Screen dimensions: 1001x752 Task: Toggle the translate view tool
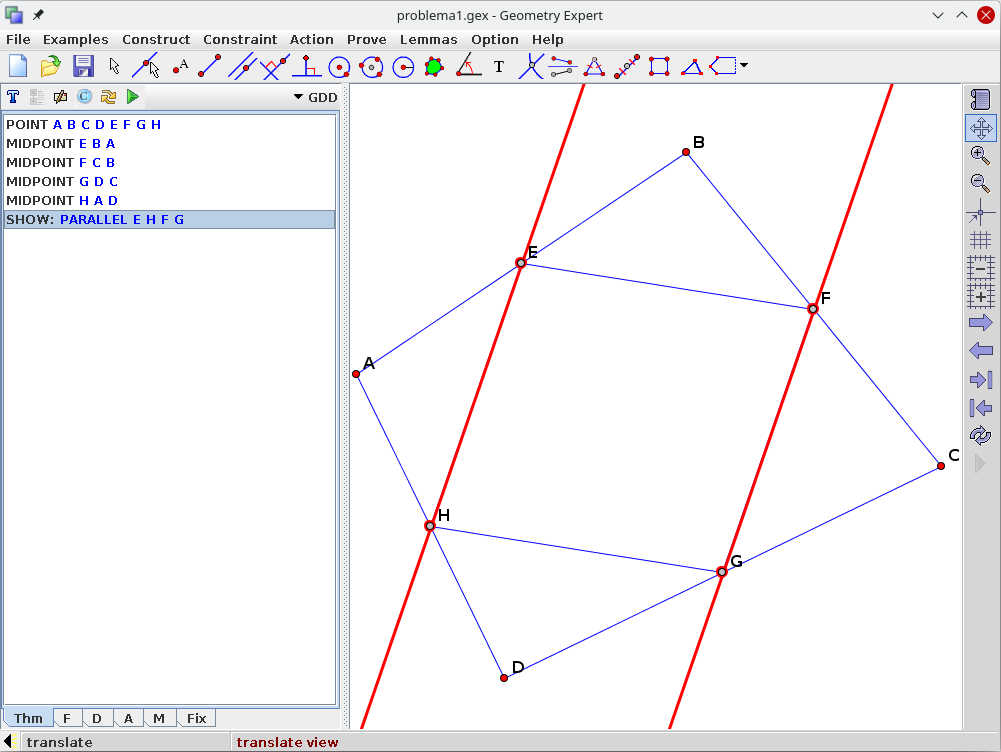pos(981,128)
